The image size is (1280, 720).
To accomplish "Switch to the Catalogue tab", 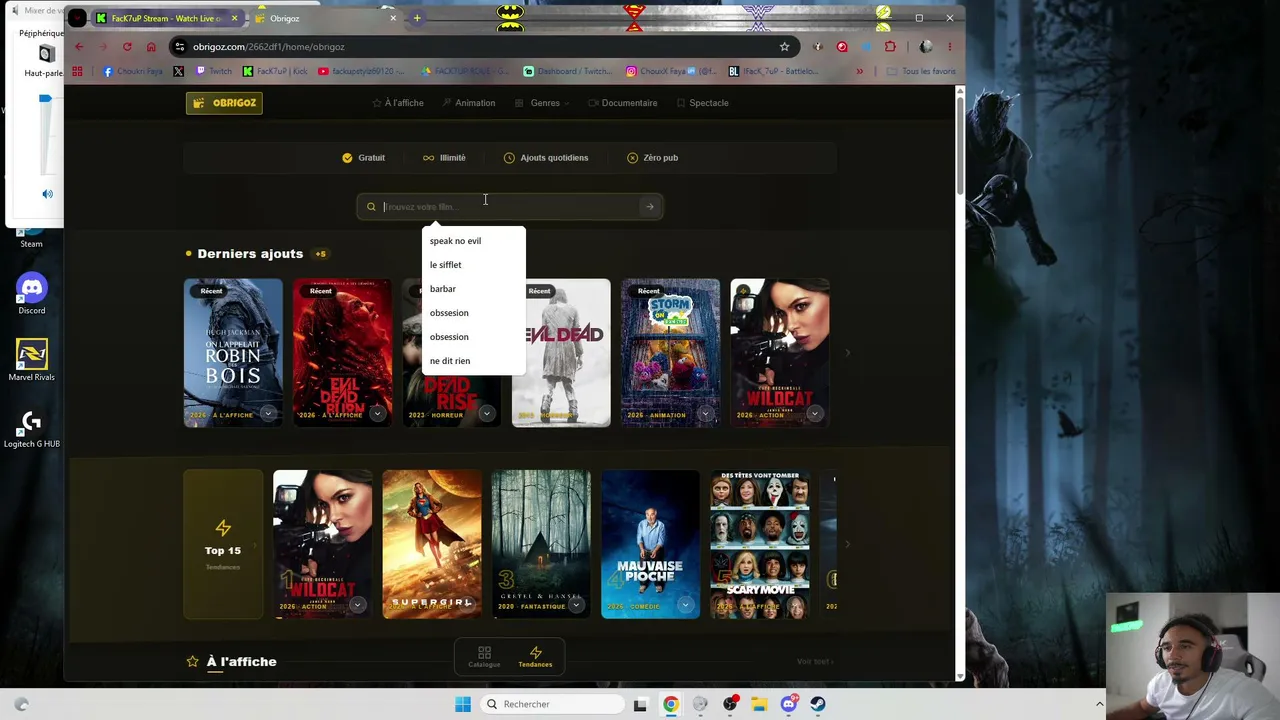I will (x=484, y=656).
